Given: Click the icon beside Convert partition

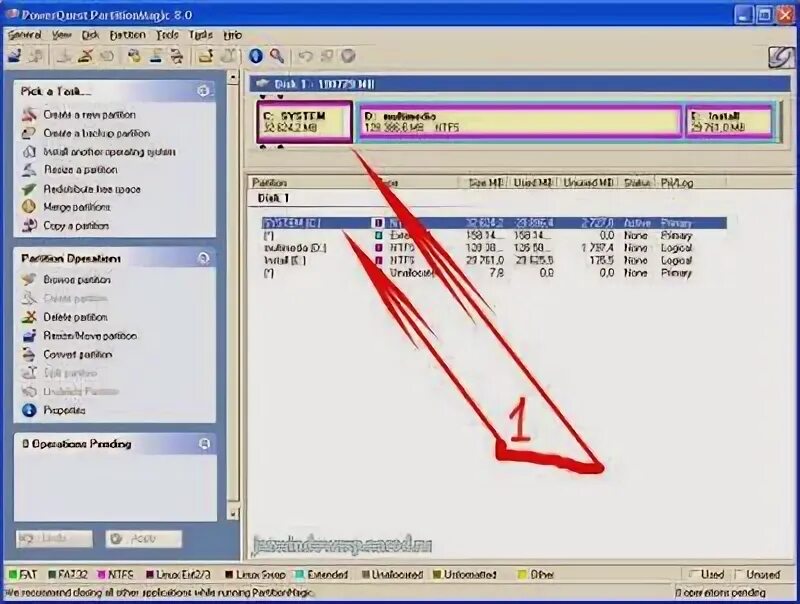Looking at the screenshot, I should (29, 354).
